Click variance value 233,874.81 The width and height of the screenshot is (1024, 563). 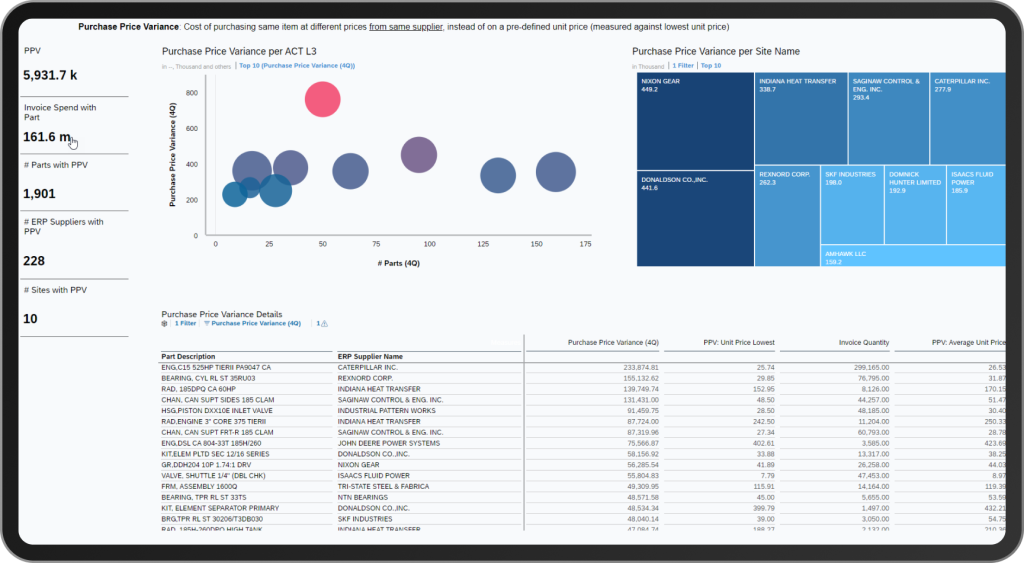[641, 368]
